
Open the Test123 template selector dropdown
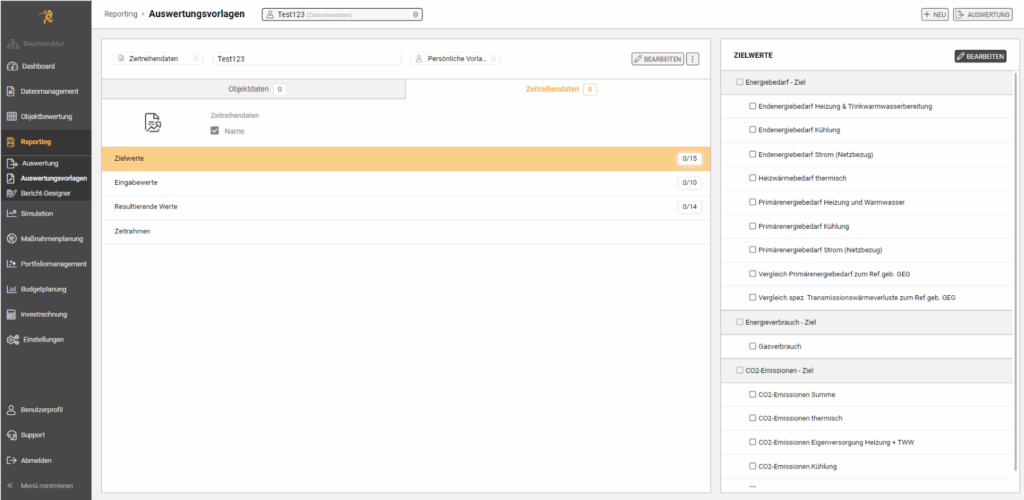[x=342, y=15]
